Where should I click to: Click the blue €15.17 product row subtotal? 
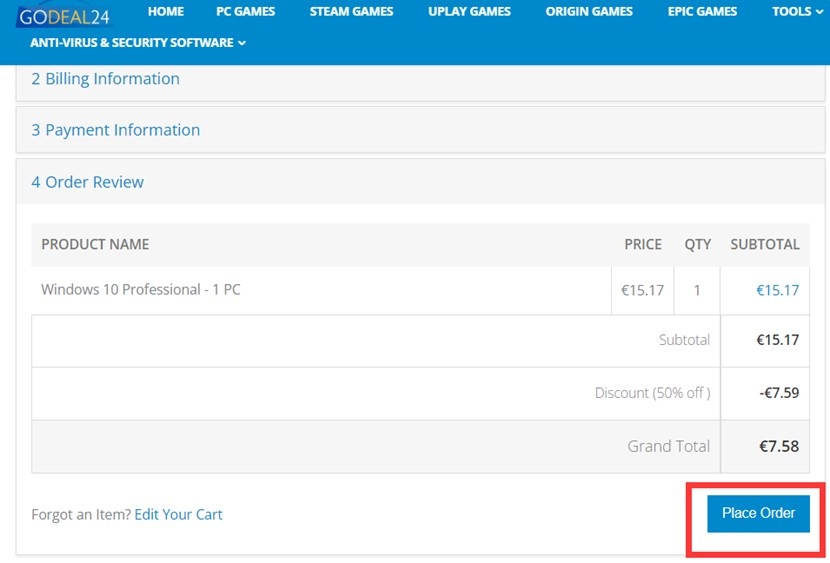(777, 291)
